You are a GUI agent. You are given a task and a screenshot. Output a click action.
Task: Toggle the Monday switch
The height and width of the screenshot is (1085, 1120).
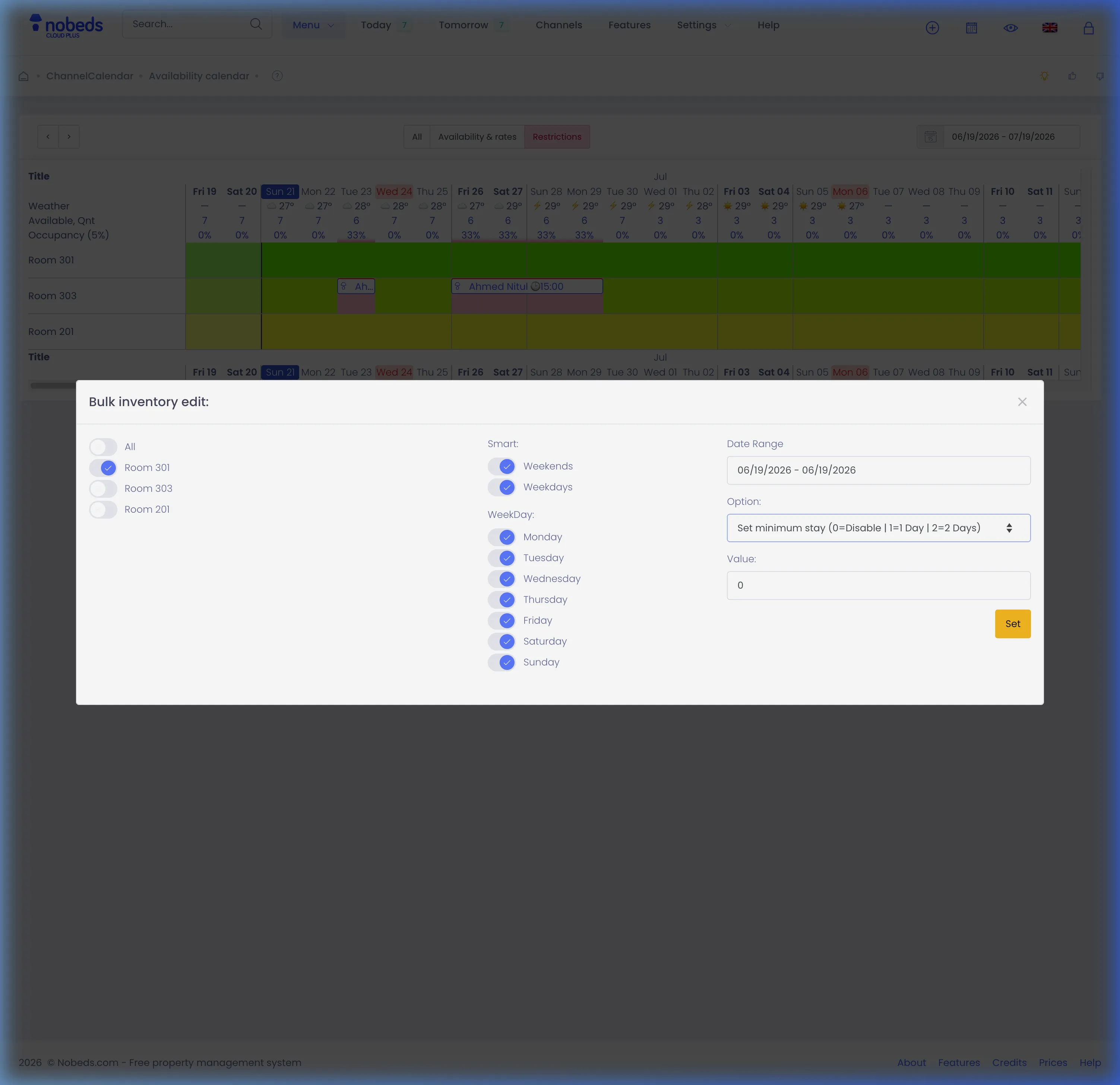[502, 537]
